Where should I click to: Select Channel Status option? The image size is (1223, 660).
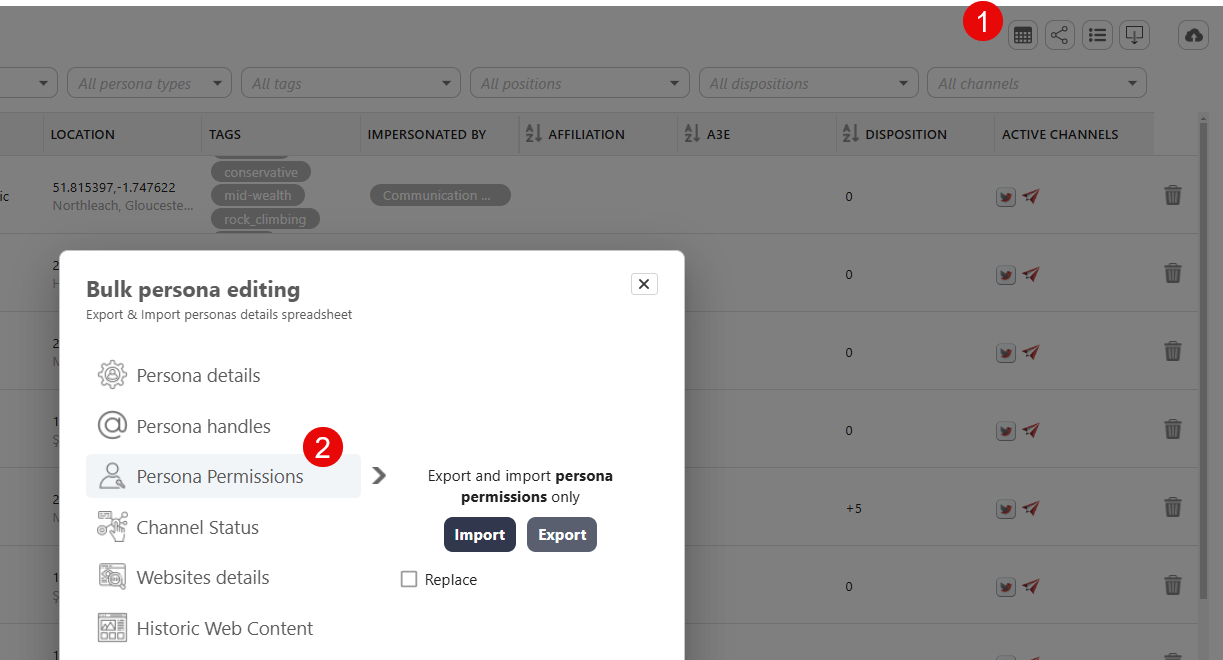[197, 528]
